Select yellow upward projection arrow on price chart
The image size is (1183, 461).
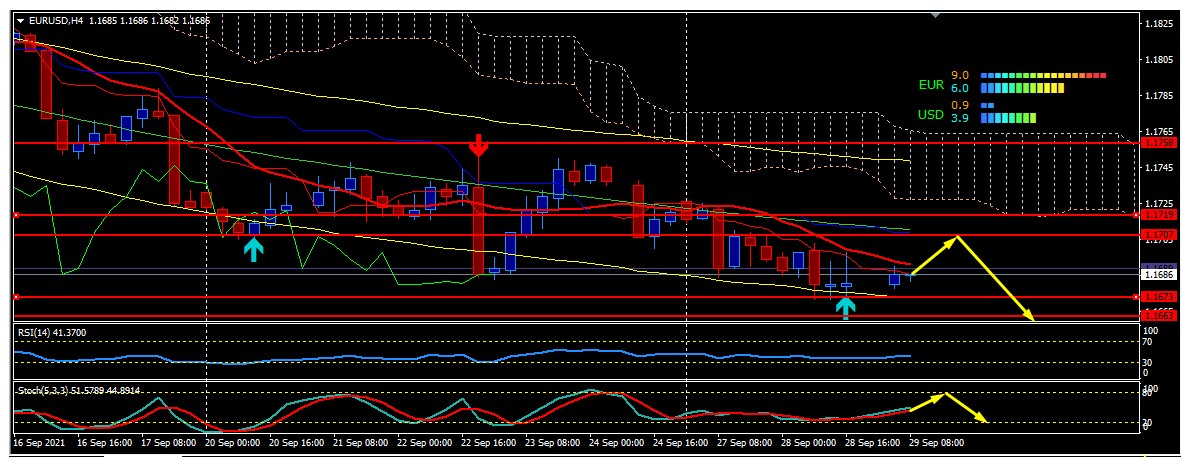(x=934, y=255)
